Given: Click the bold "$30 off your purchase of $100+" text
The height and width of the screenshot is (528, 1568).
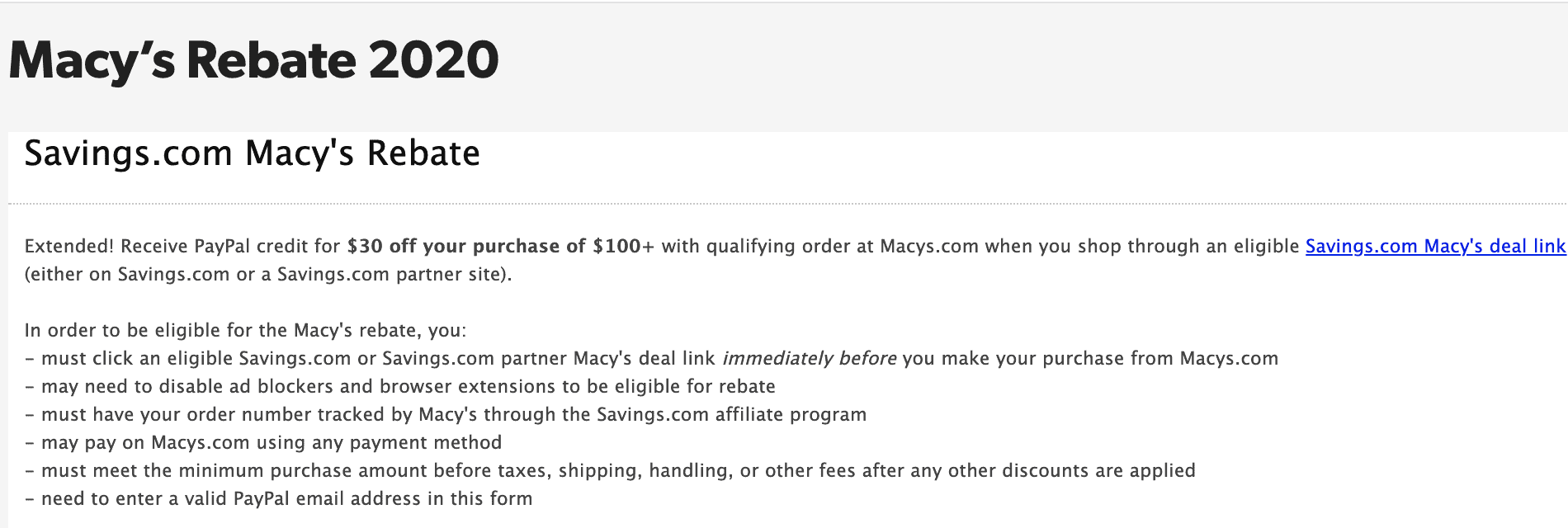Looking at the screenshot, I should (x=501, y=246).
